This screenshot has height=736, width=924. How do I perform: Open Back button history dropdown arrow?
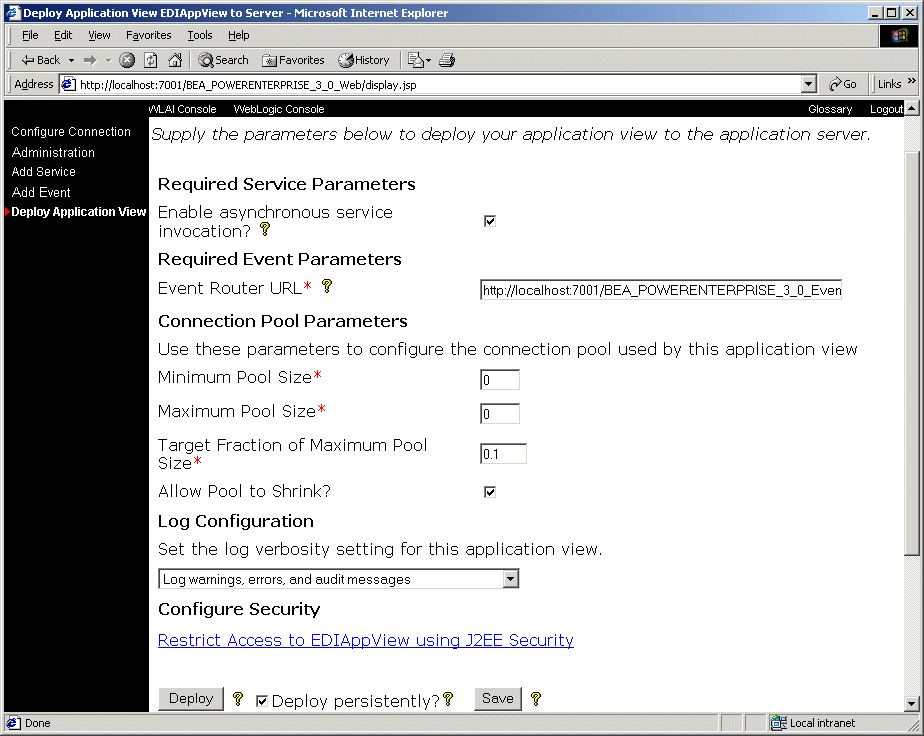[71, 60]
